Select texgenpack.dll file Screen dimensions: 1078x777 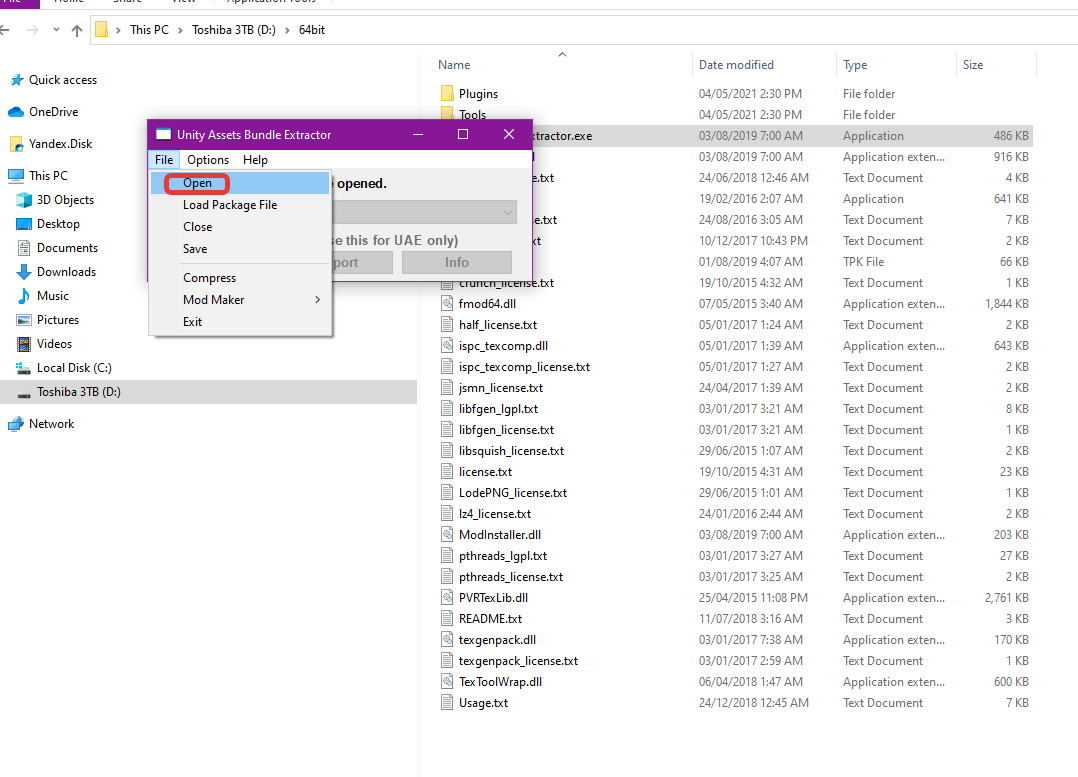point(734,640)
